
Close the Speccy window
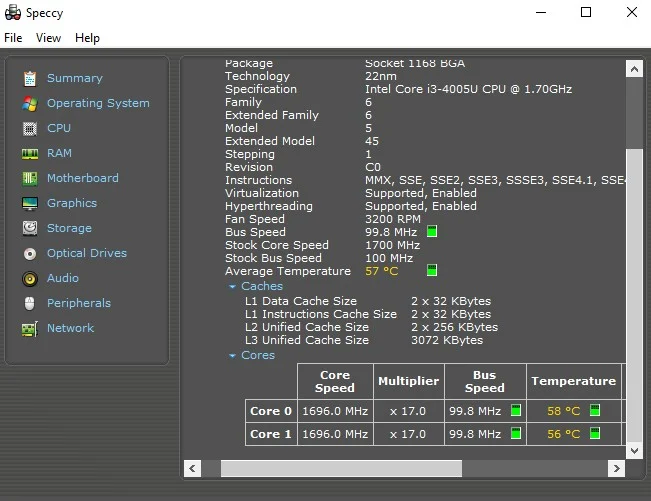[631, 12]
